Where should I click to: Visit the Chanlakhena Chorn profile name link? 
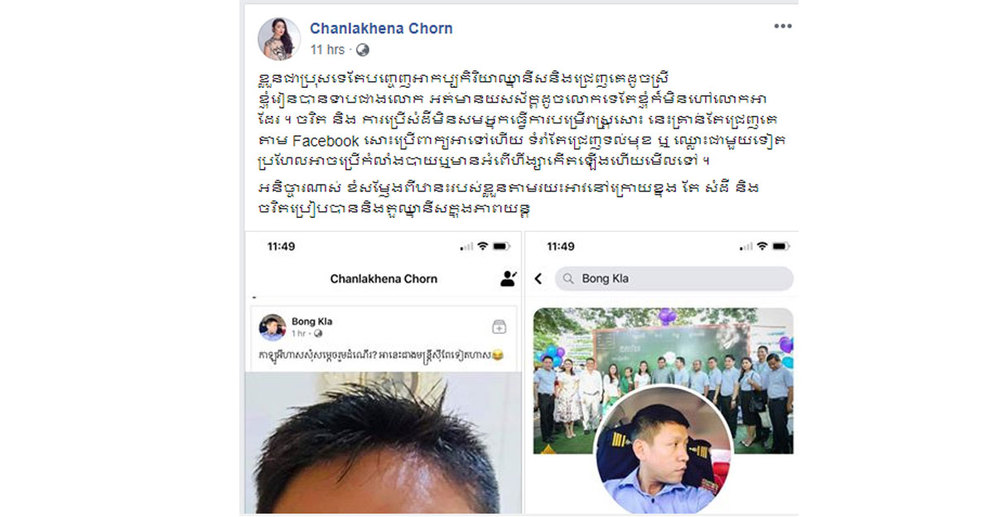click(x=381, y=29)
